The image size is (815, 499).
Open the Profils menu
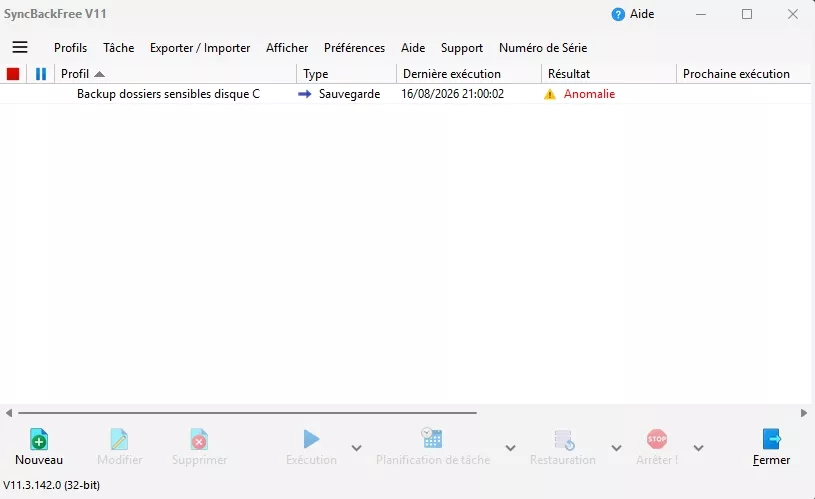70,48
